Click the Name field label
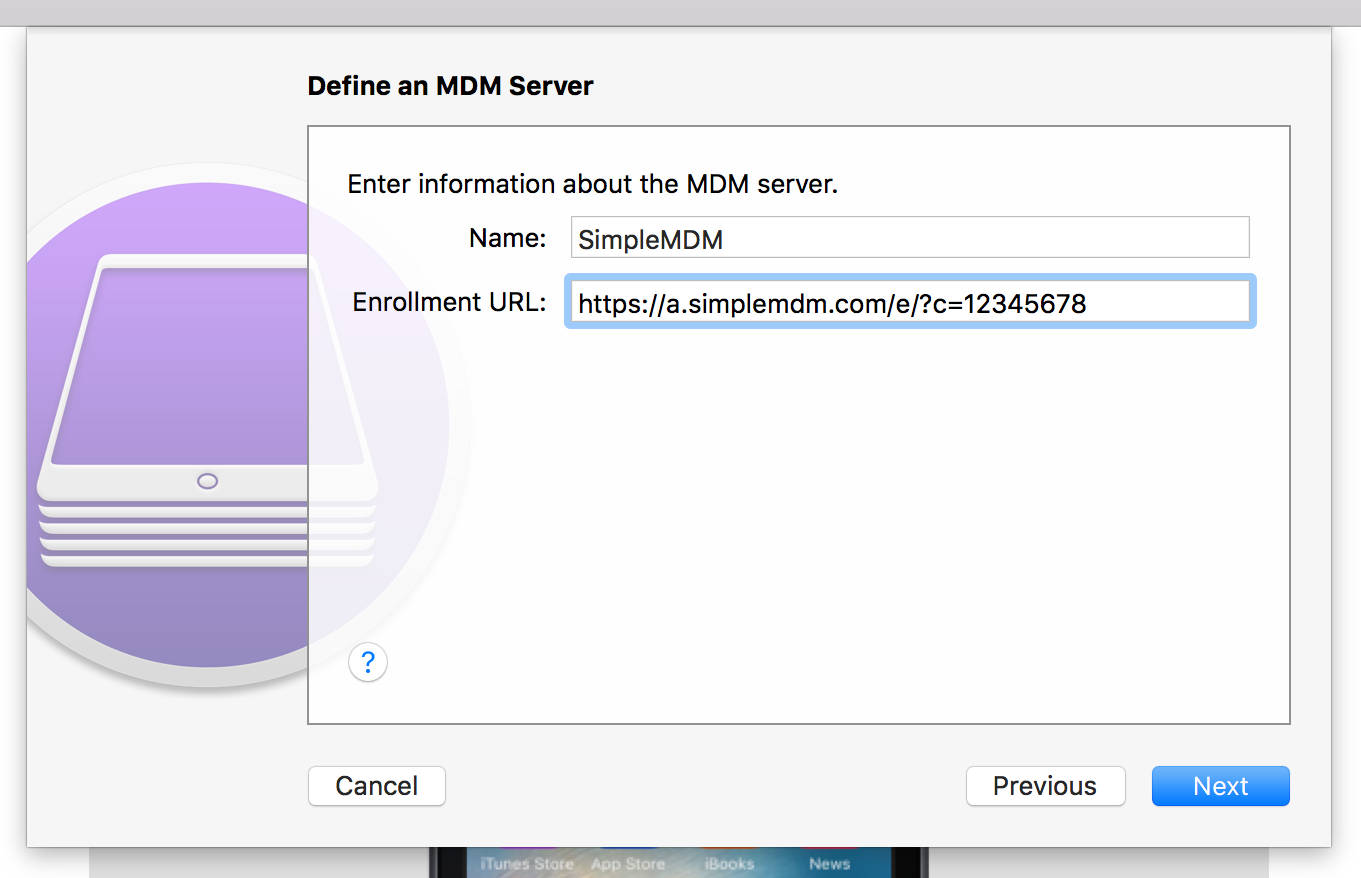This screenshot has width=1361, height=878. tap(507, 238)
